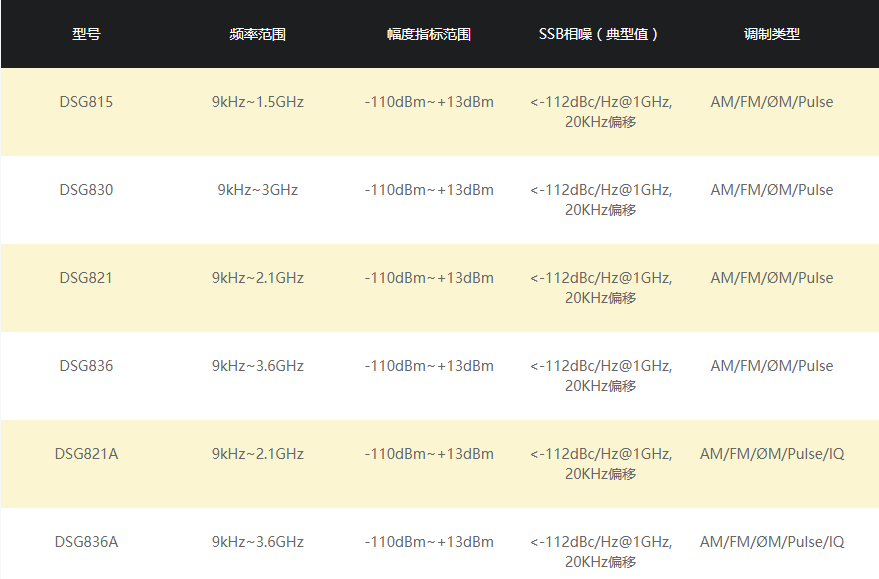Click DSG830's AM/FM/ØM/Pulse modulation cell
The height and width of the screenshot is (579, 879).
pyautogui.click(x=772, y=190)
